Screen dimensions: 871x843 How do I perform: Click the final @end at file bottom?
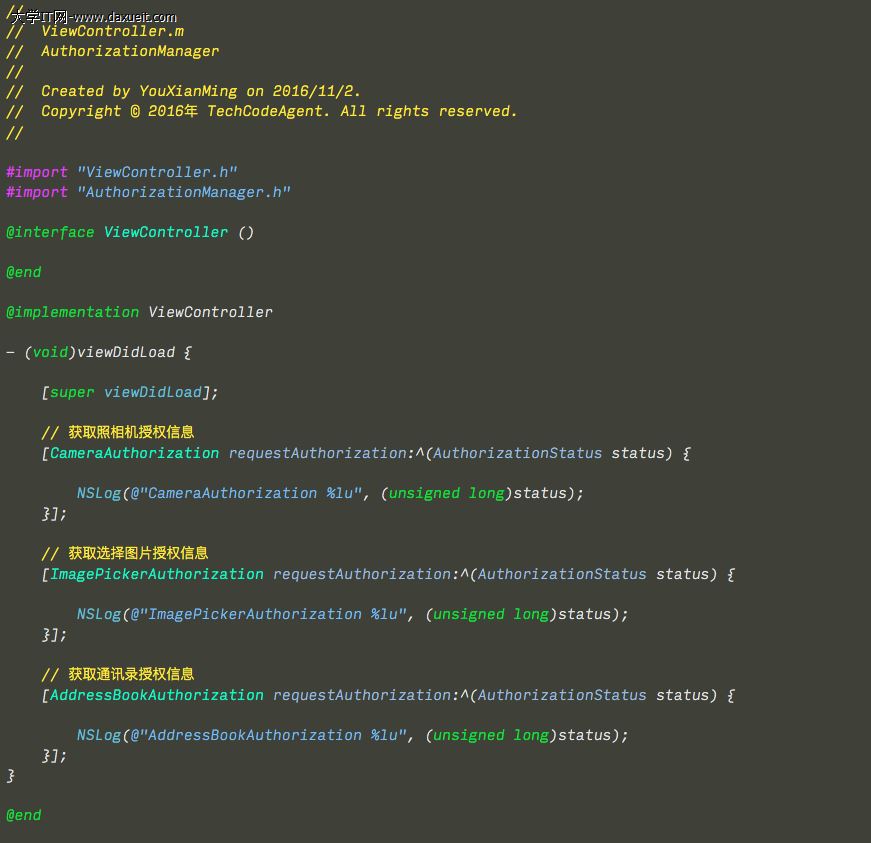[x=24, y=815]
